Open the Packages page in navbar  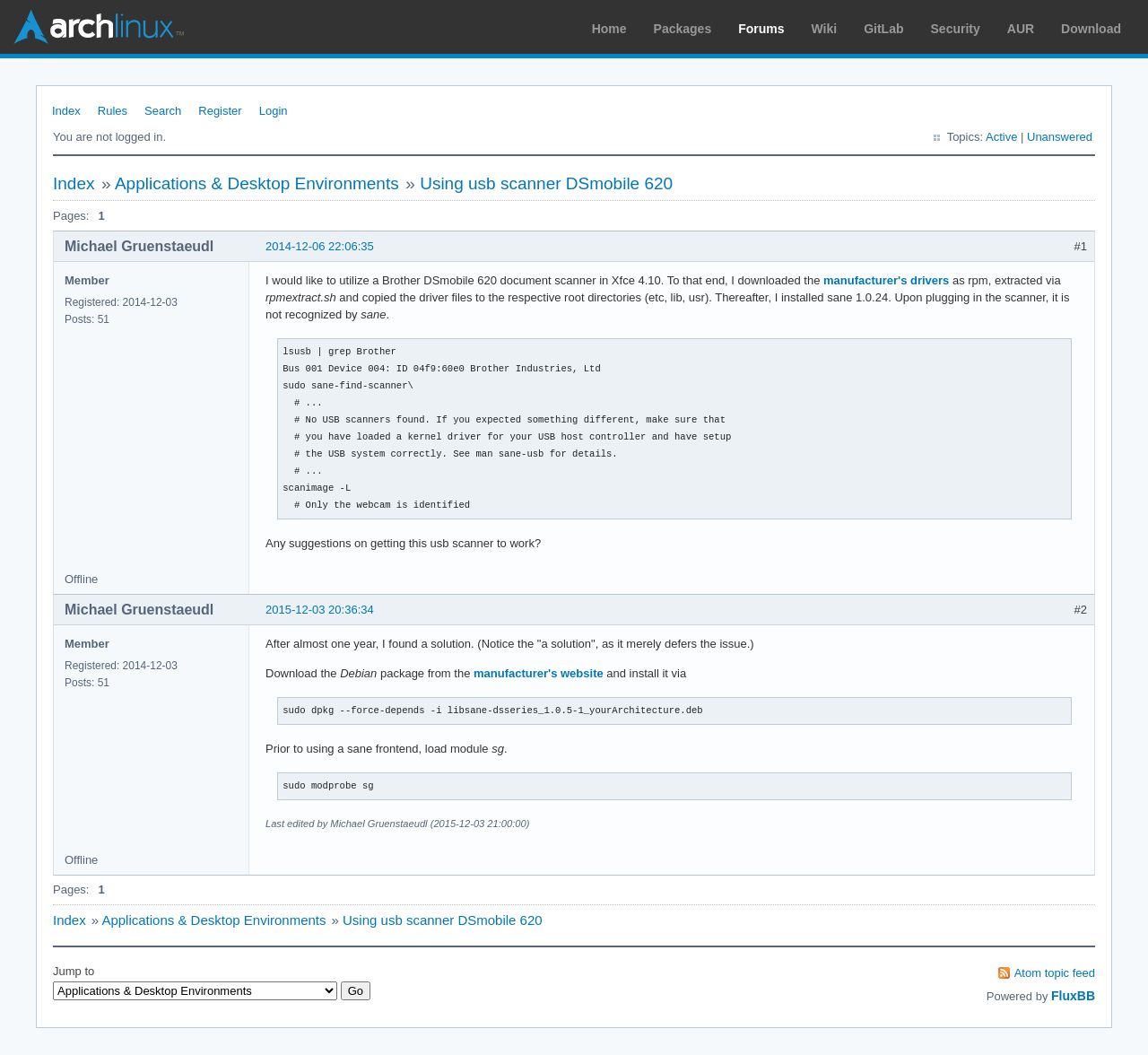(x=682, y=29)
